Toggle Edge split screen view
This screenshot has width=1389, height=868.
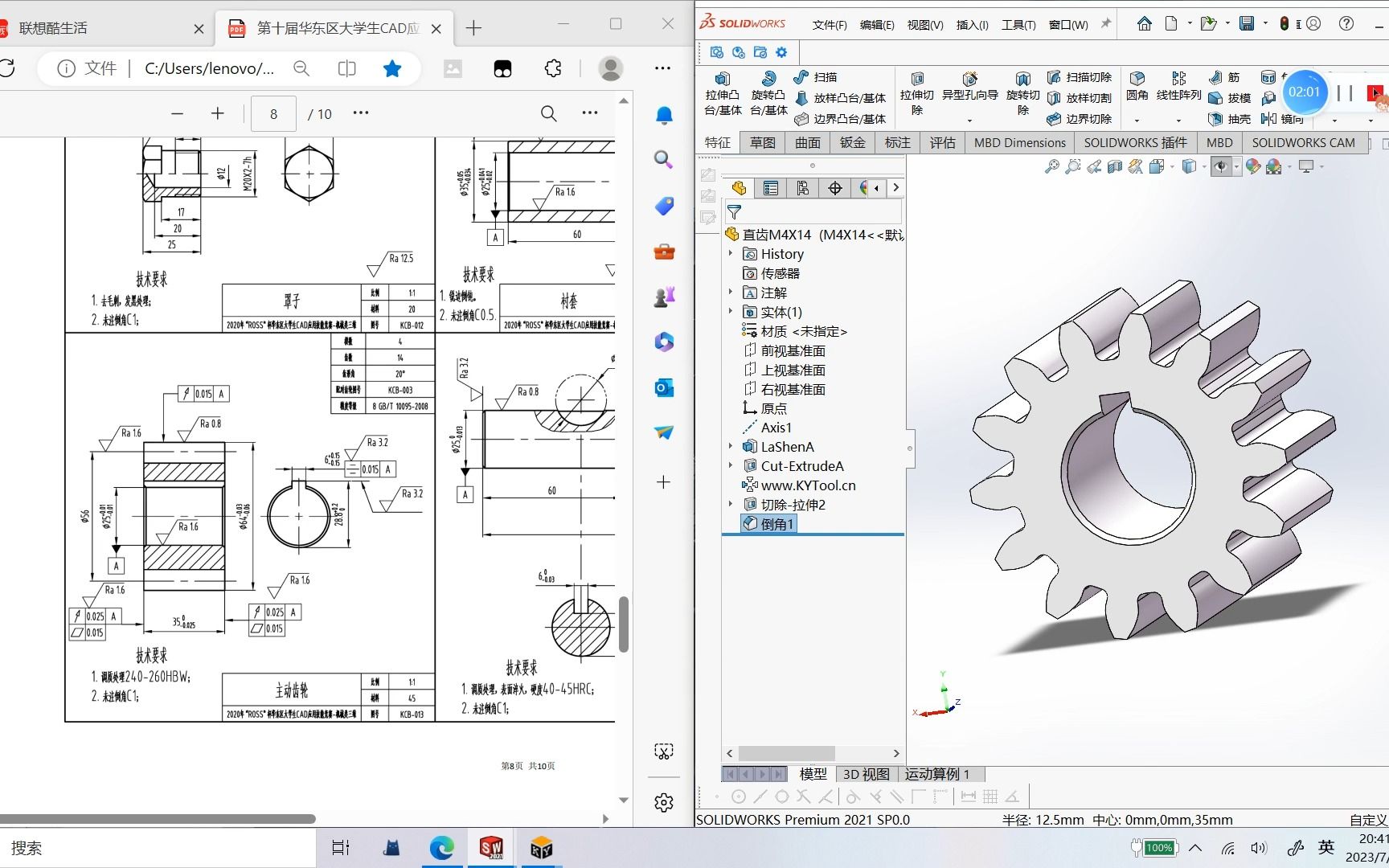click(347, 69)
